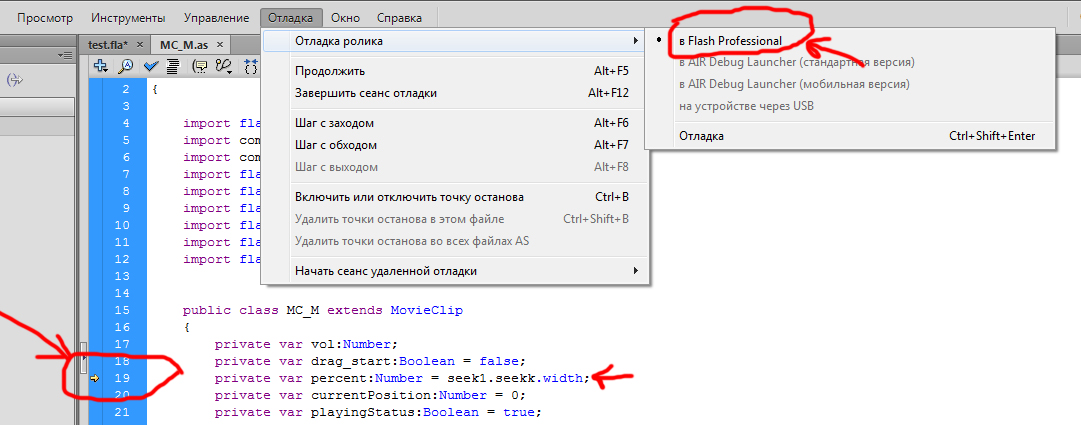Screen dimensions: 1081x425
Task: Select в AIR Debug Launcher (стандартная версия)
Action: (849, 63)
